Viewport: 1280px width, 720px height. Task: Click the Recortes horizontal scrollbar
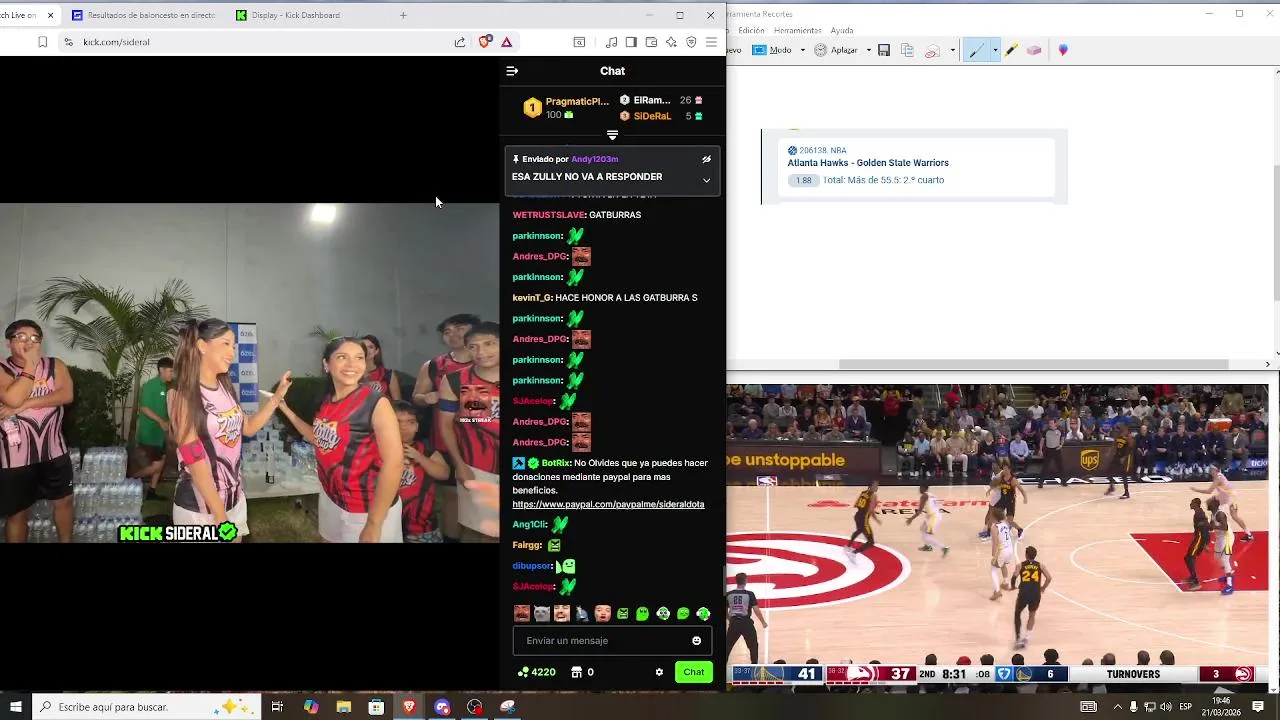1033,364
